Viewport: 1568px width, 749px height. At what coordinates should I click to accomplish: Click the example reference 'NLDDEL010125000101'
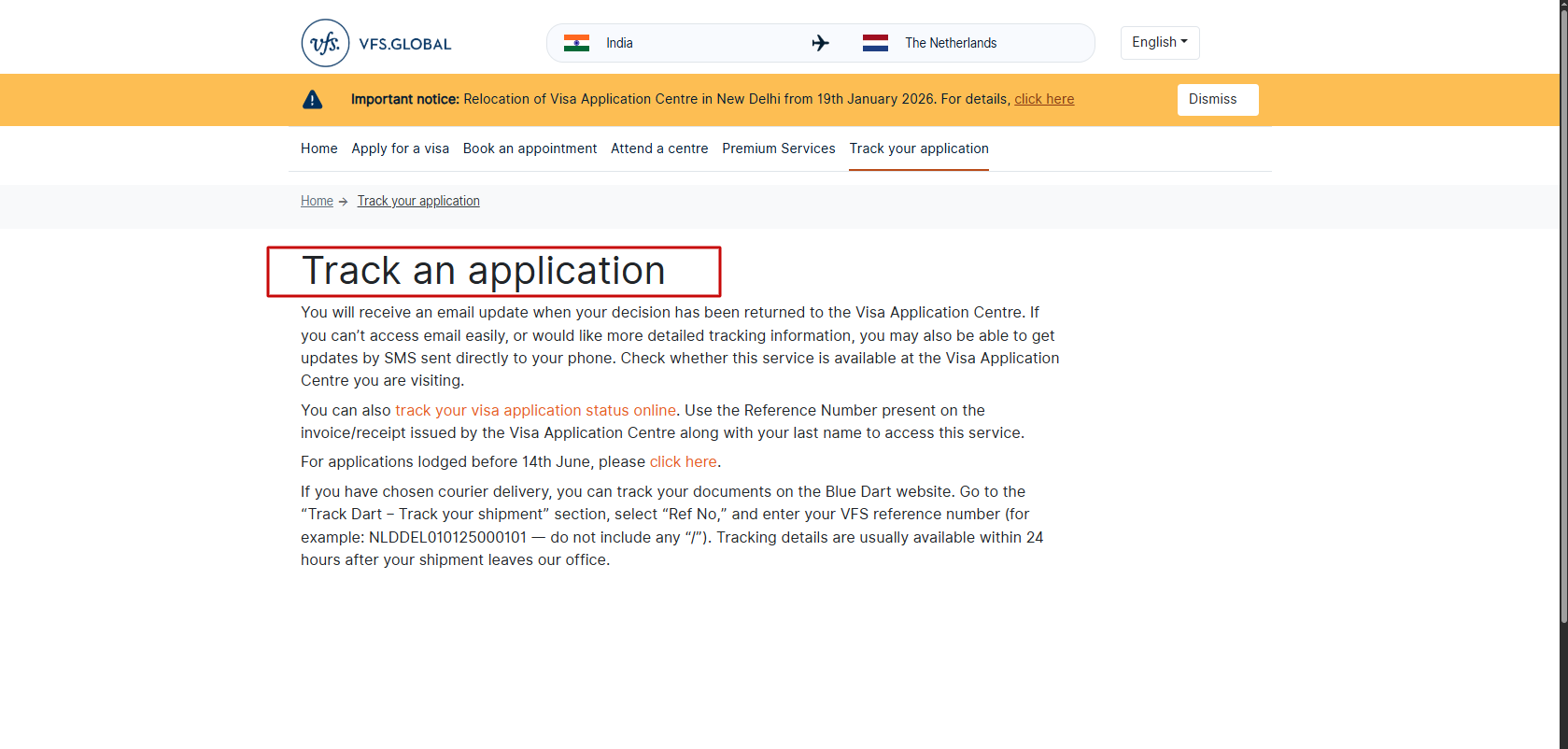click(x=448, y=537)
